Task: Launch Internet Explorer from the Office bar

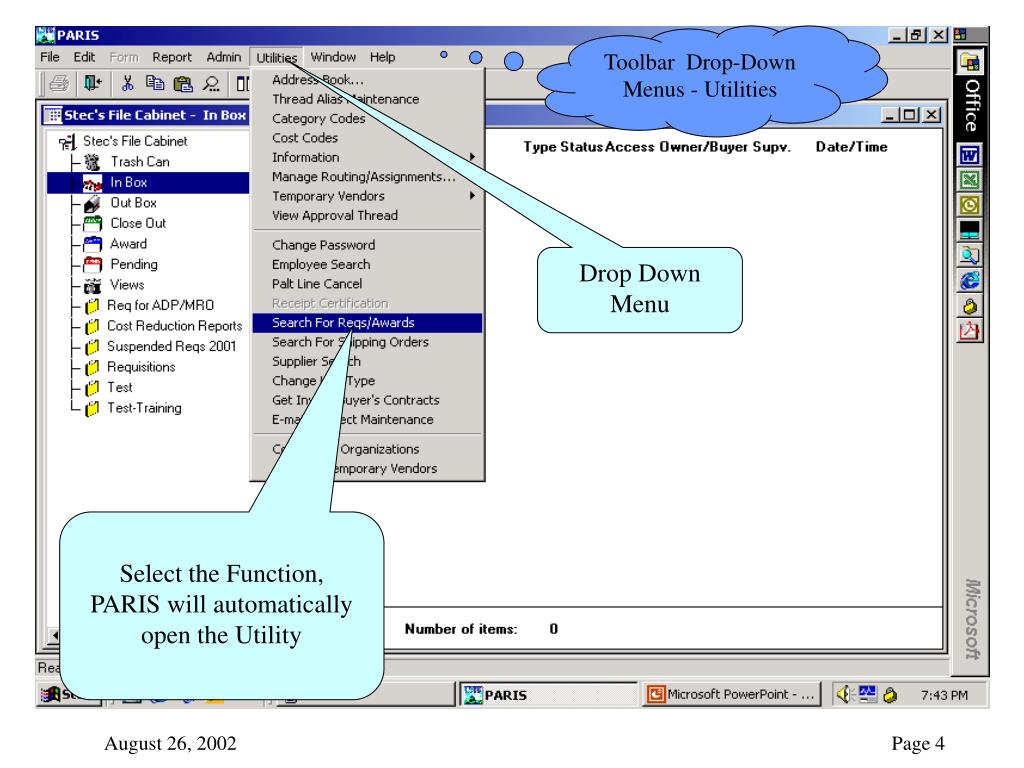Action: click(969, 280)
